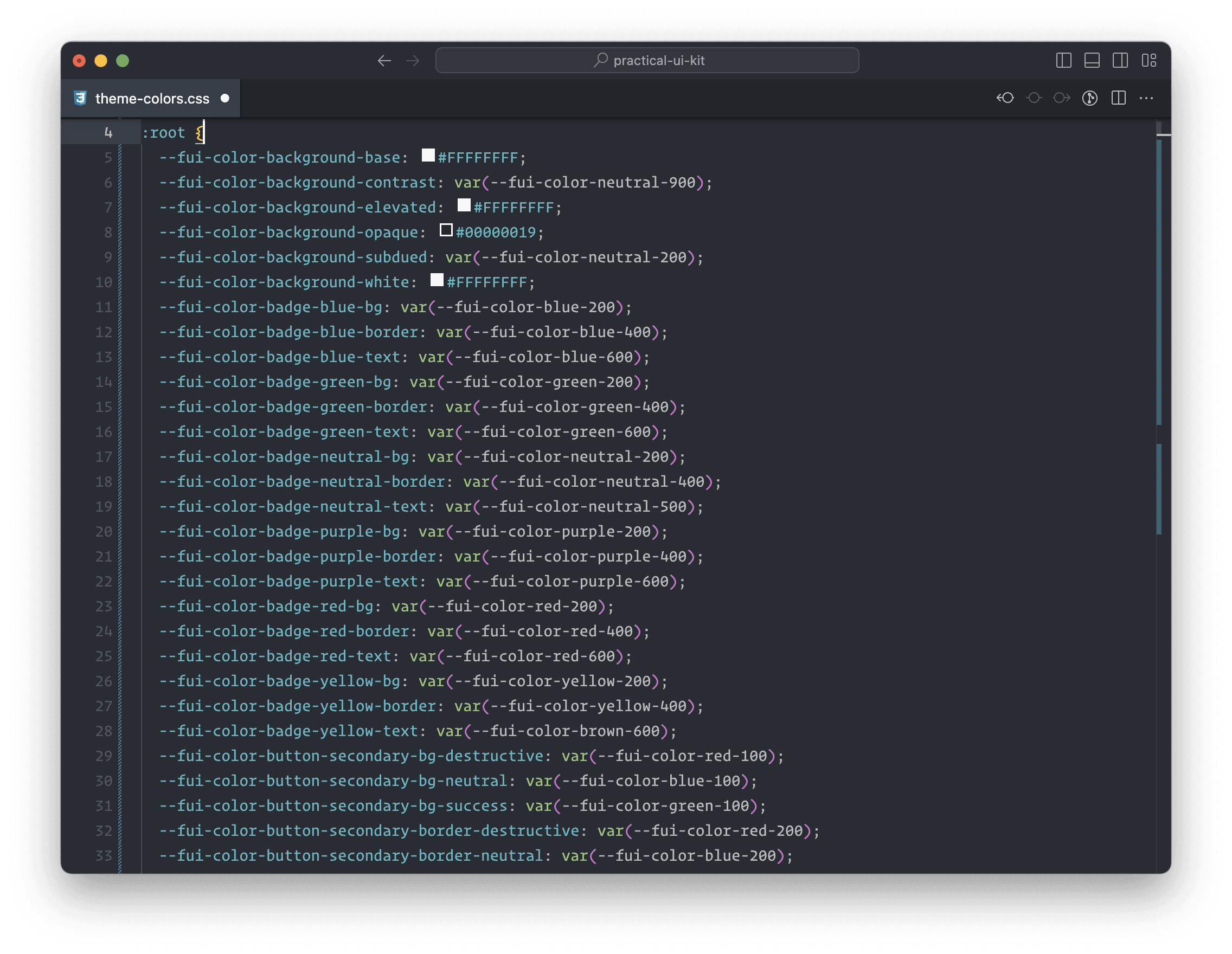Open previous revision commit icon
Viewport: 1232px width, 954px height.
coord(1005,98)
